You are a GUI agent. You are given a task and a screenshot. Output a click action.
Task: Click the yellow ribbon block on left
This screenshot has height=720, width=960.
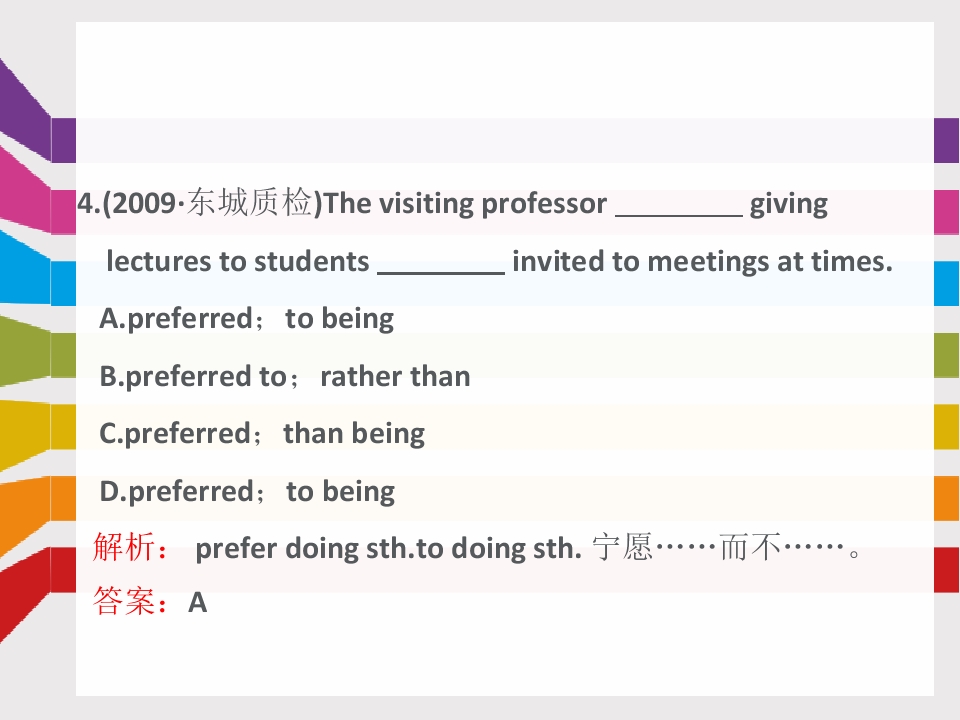click(x=63, y=427)
